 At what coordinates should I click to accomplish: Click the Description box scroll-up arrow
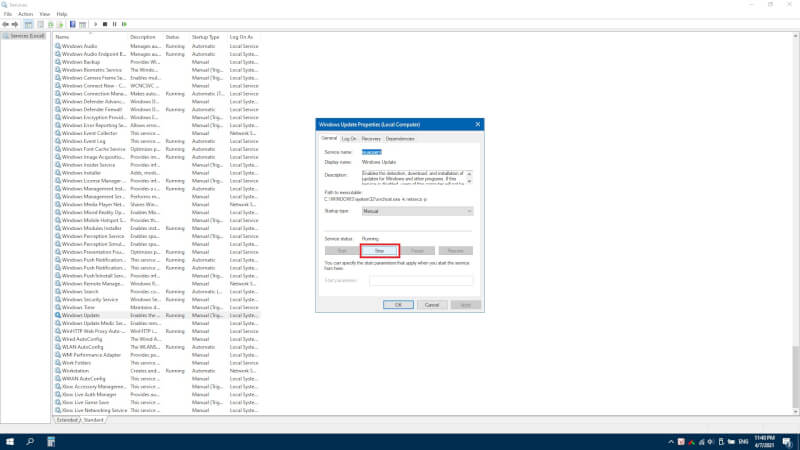pyautogui.click(x=469, y=174)
